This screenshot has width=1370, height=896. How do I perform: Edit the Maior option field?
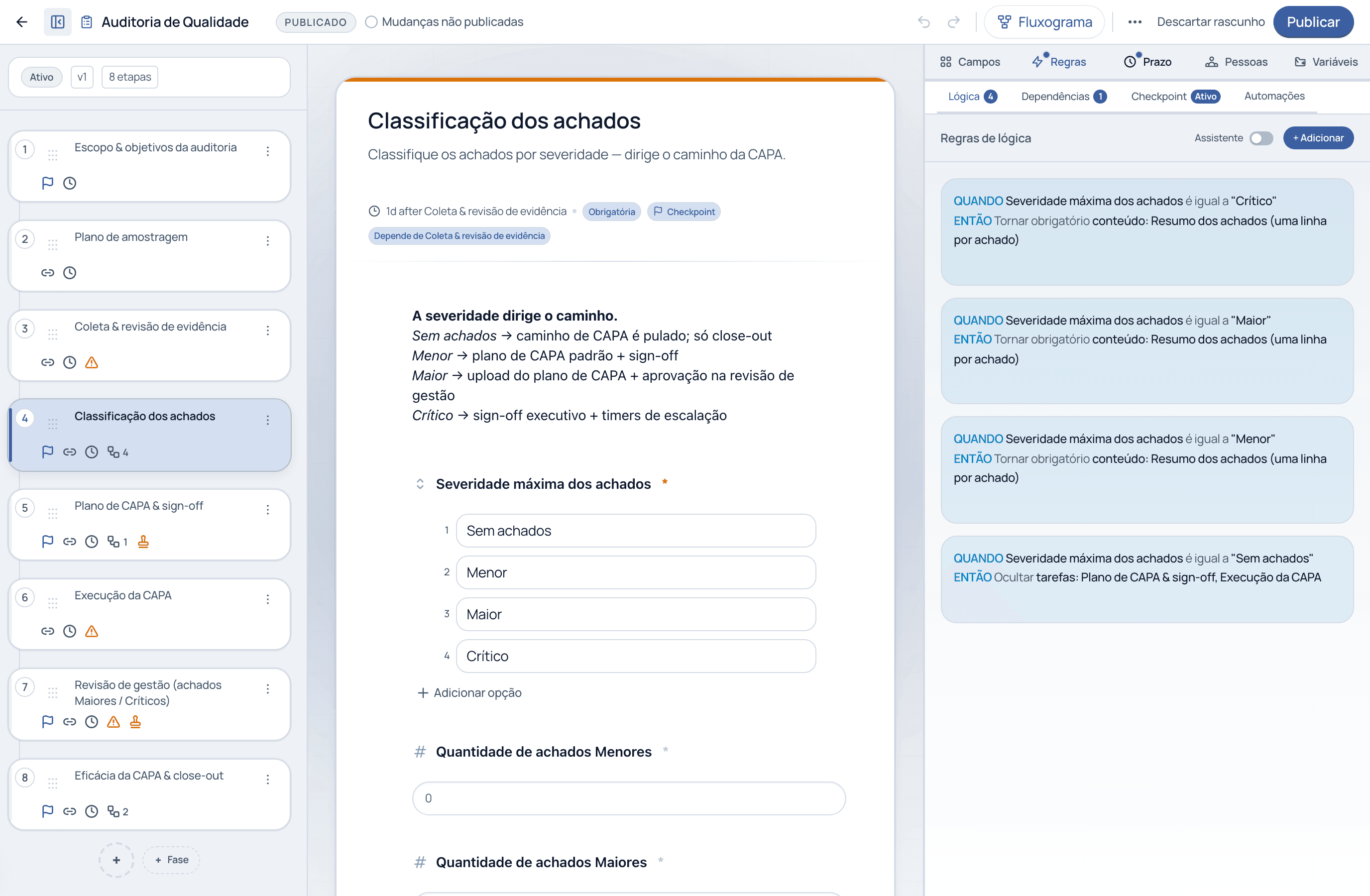click(x=636, y=615)
